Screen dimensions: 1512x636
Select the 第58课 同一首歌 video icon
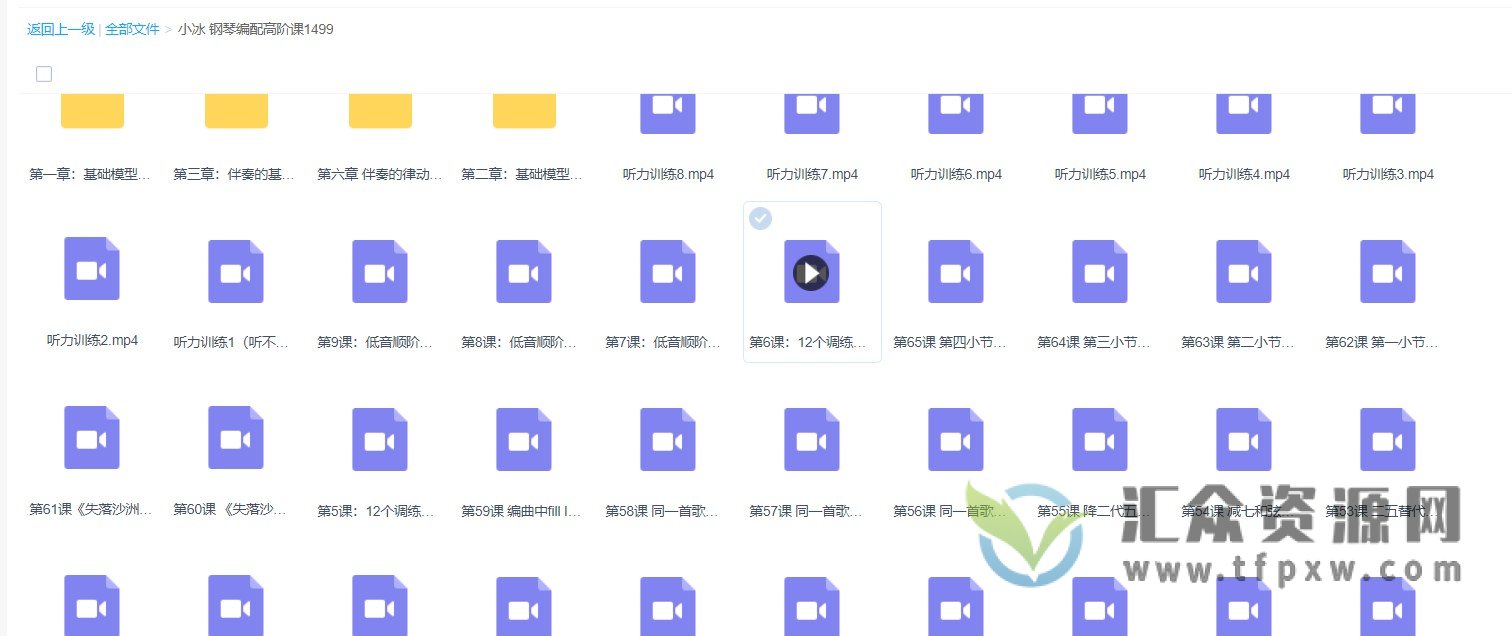(667, 437)
